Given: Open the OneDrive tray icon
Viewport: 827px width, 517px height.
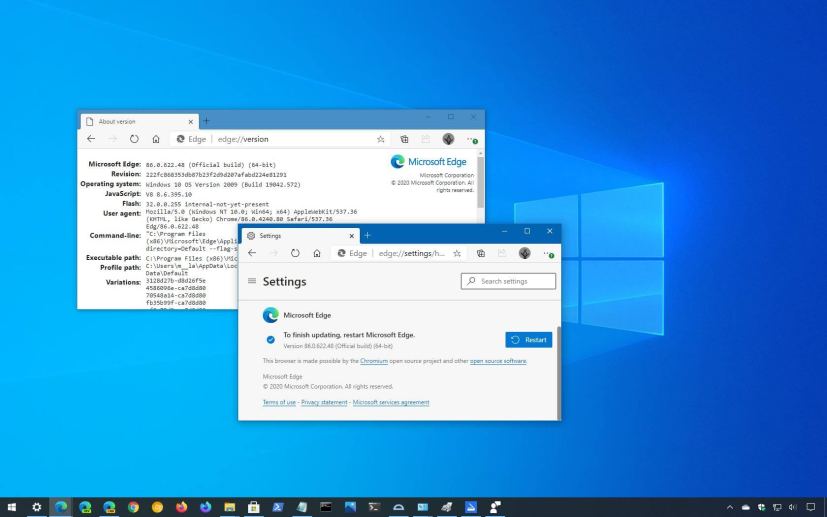Looking at the screenshot, I should 746,507.
